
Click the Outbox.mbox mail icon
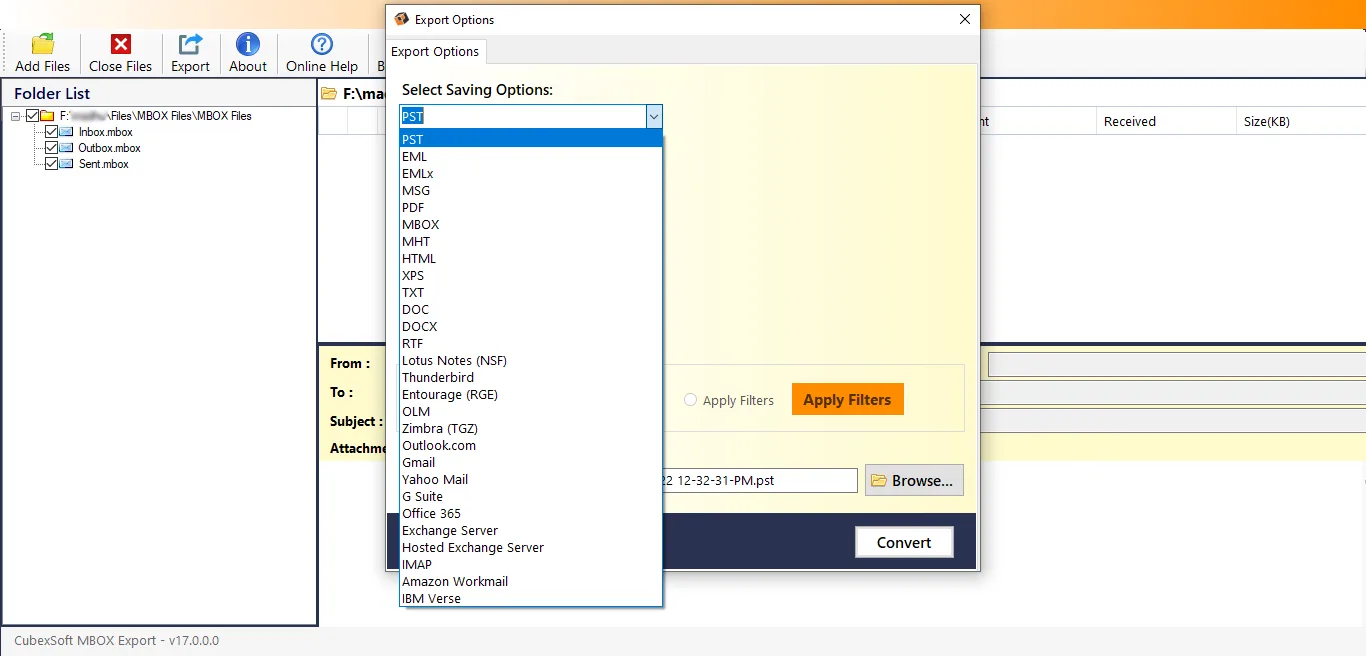coord(68,148)
